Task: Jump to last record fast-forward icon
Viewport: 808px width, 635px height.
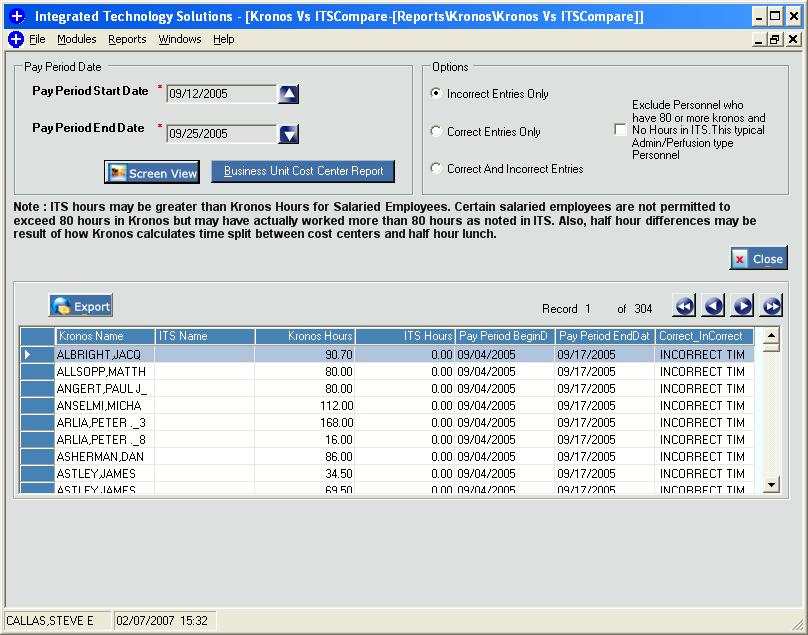Action: 771,307
